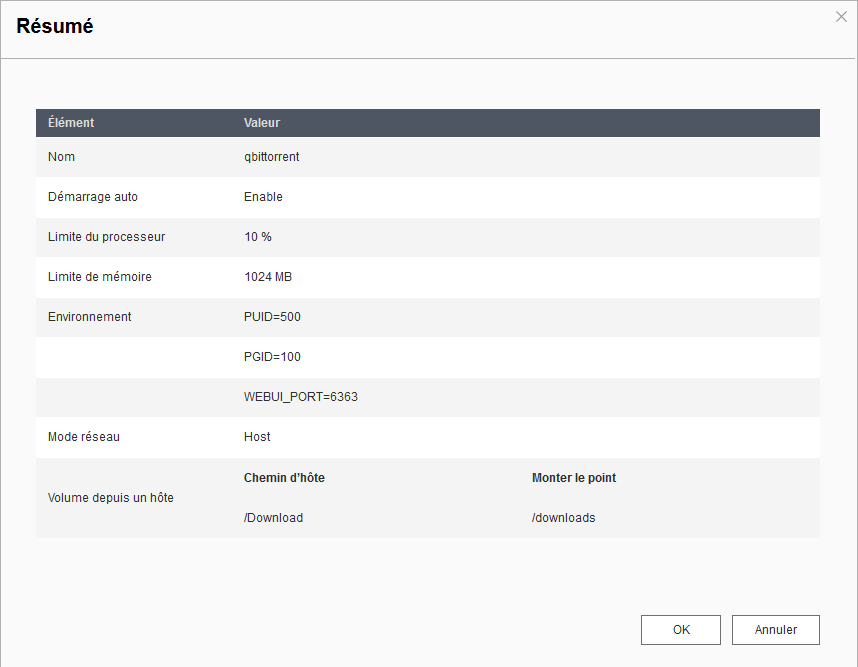Viewport: 858px width, 667px height.
Task: Select the /Download host path
Action: coord(273,518)
